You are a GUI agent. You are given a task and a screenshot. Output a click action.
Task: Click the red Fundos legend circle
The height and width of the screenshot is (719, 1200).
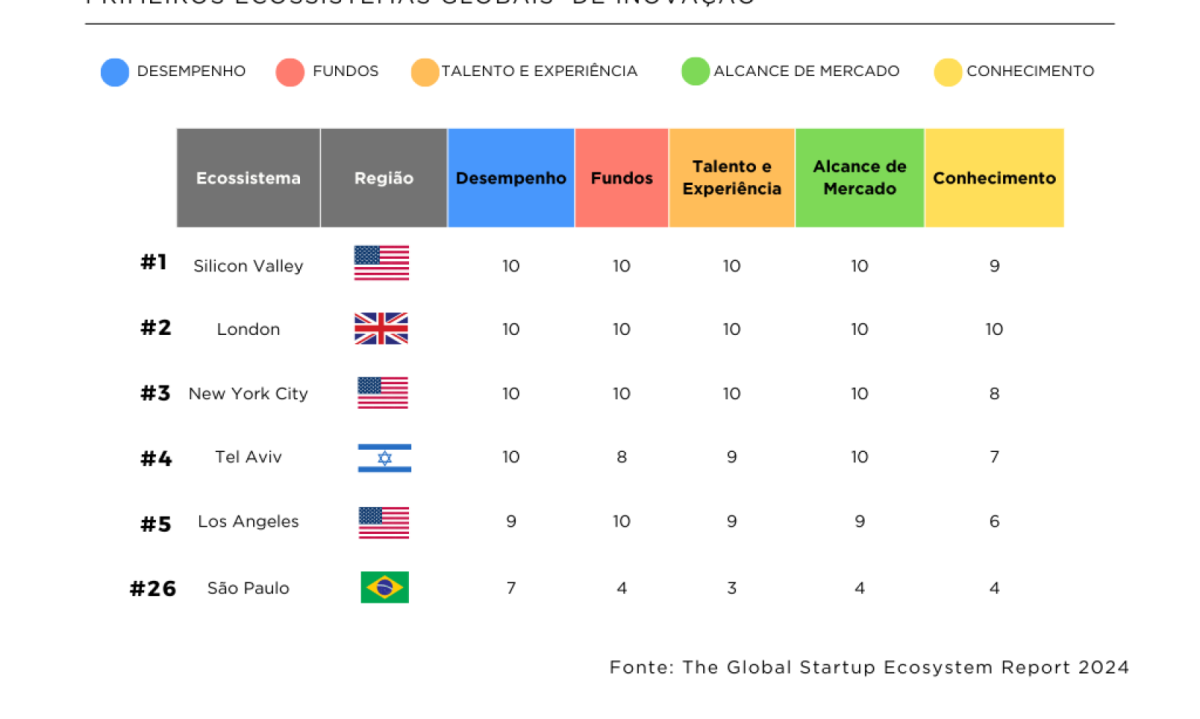tap(290, 72)
